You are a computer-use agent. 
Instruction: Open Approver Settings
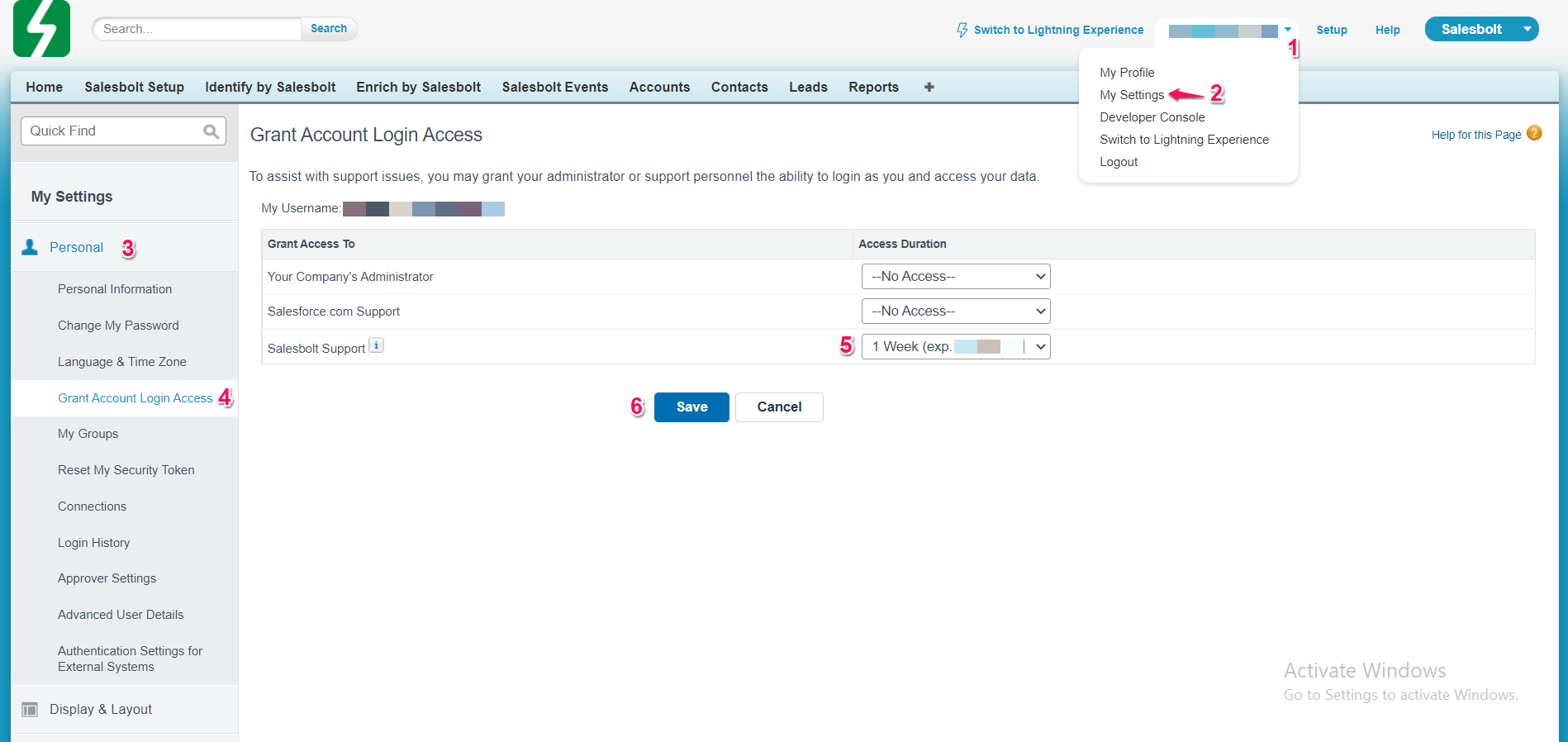pyautogui.click(x=107, y=578)
